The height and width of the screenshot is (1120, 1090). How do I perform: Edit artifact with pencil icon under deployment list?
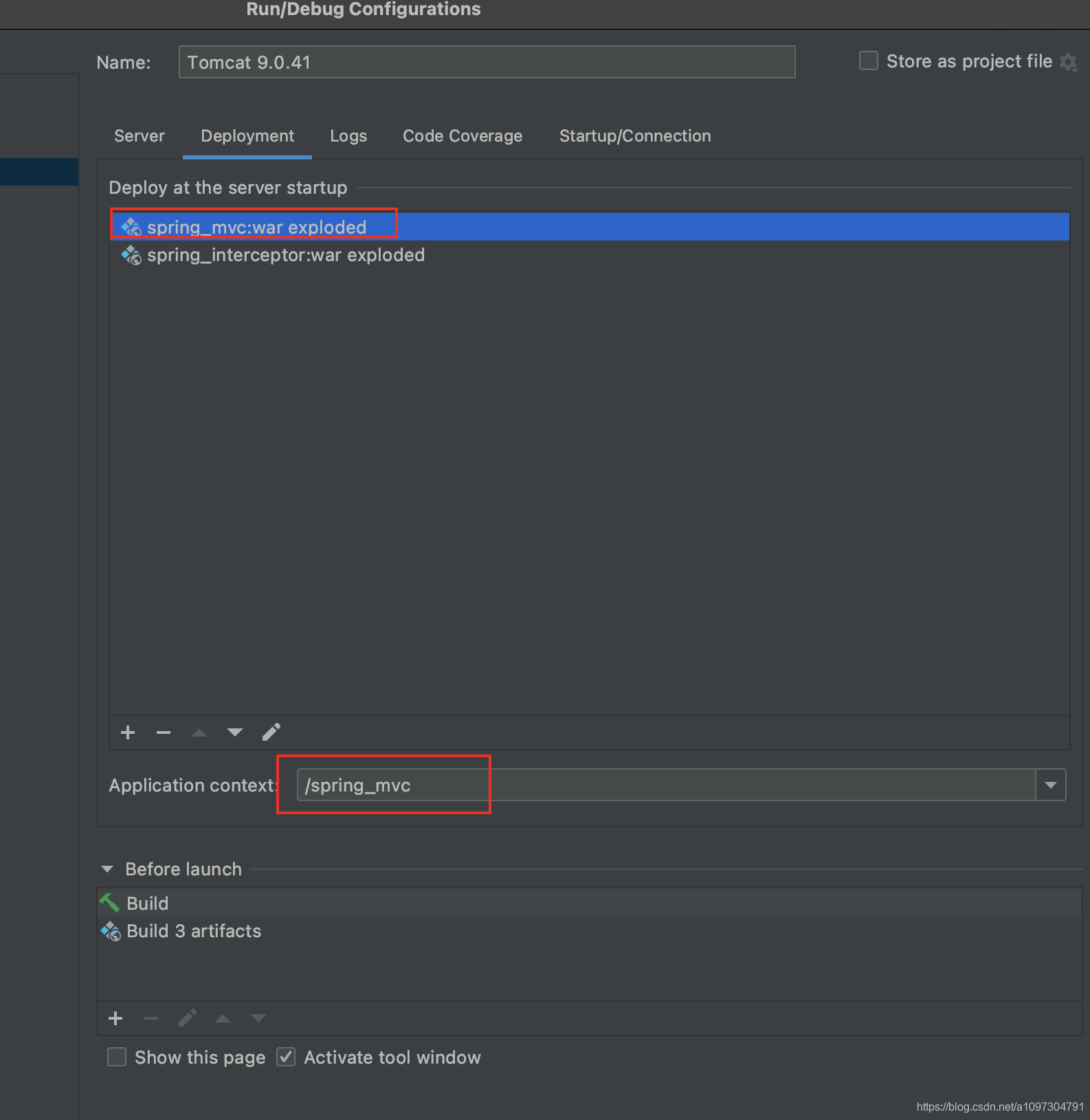coord(271,732)
